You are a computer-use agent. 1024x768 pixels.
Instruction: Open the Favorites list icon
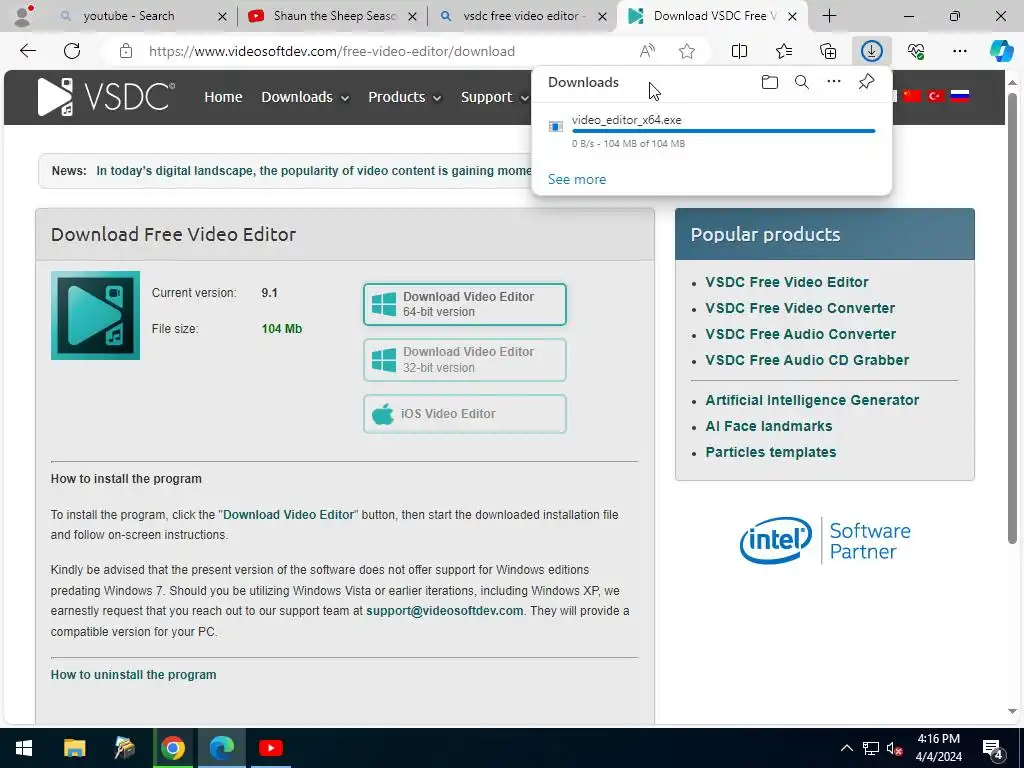click(x=784, y=51)
